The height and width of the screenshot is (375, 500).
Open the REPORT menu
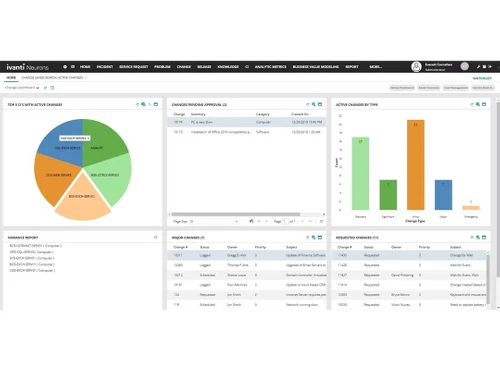352,67
